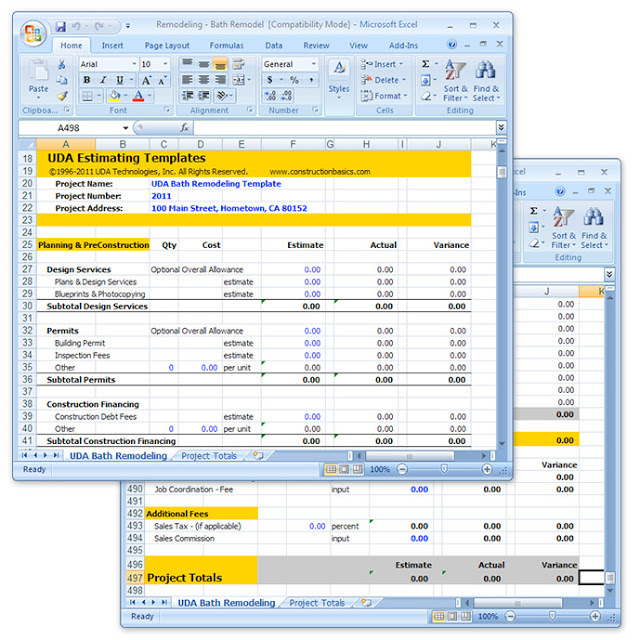Click the Clear eraser icon in Editing group
Image resolution: width=640 pixels, height=640 pixels.
click(426, 96)
